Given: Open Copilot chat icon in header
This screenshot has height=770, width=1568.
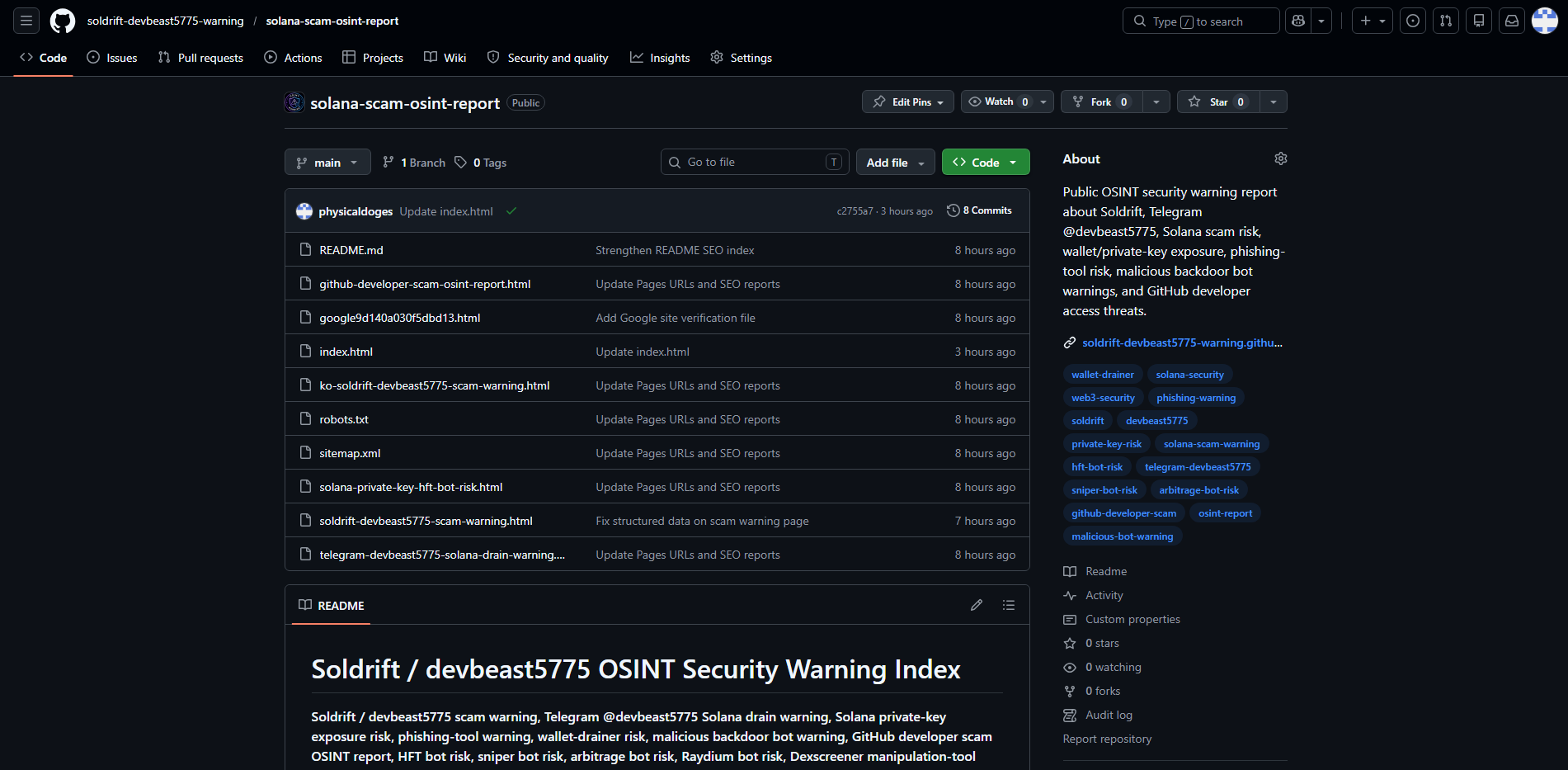Looking at the screenshot, I should (1298, 21).
